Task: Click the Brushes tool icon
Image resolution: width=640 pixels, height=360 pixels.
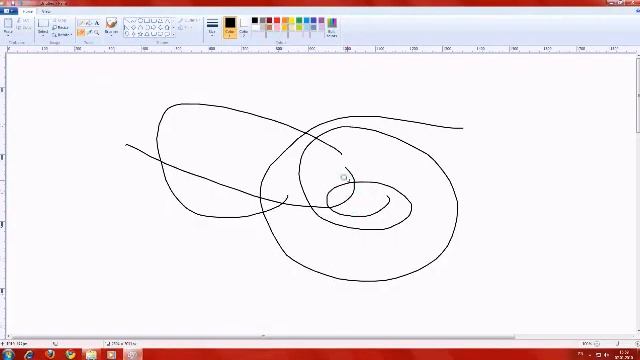Action: coord(111,23)
